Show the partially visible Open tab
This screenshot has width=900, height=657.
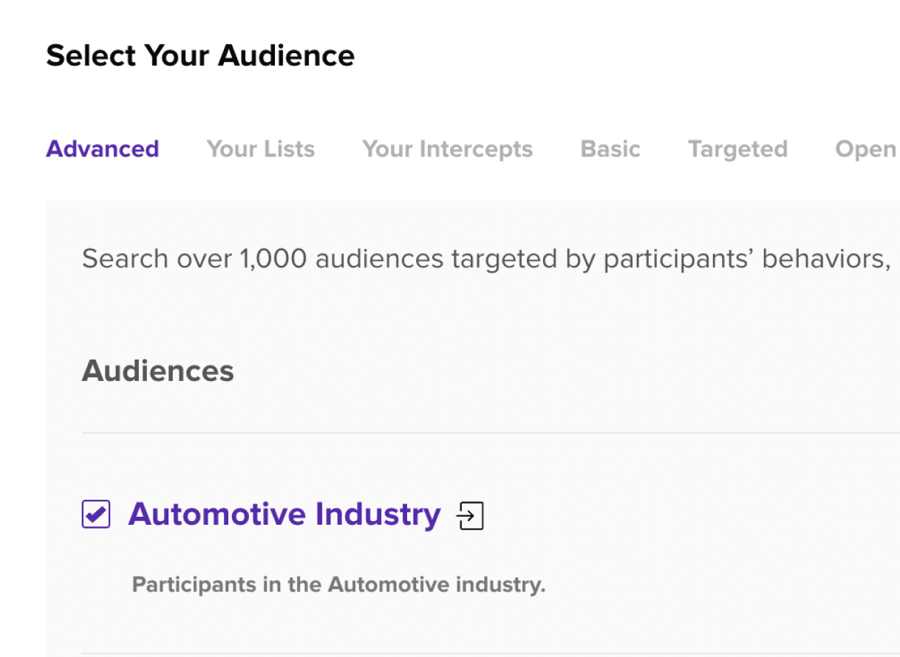tap(867, 149)
